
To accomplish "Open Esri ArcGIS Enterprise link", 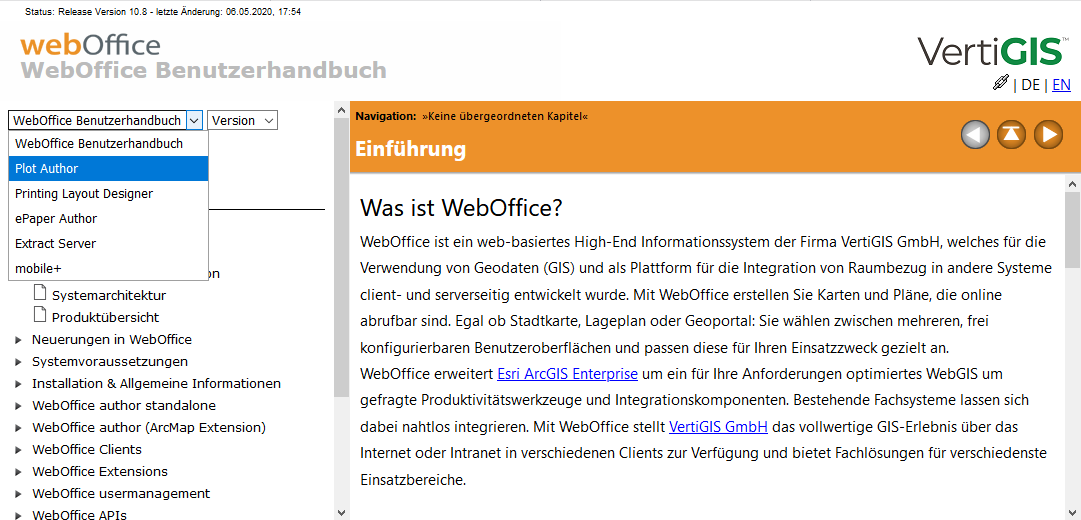I will [567, 374].
